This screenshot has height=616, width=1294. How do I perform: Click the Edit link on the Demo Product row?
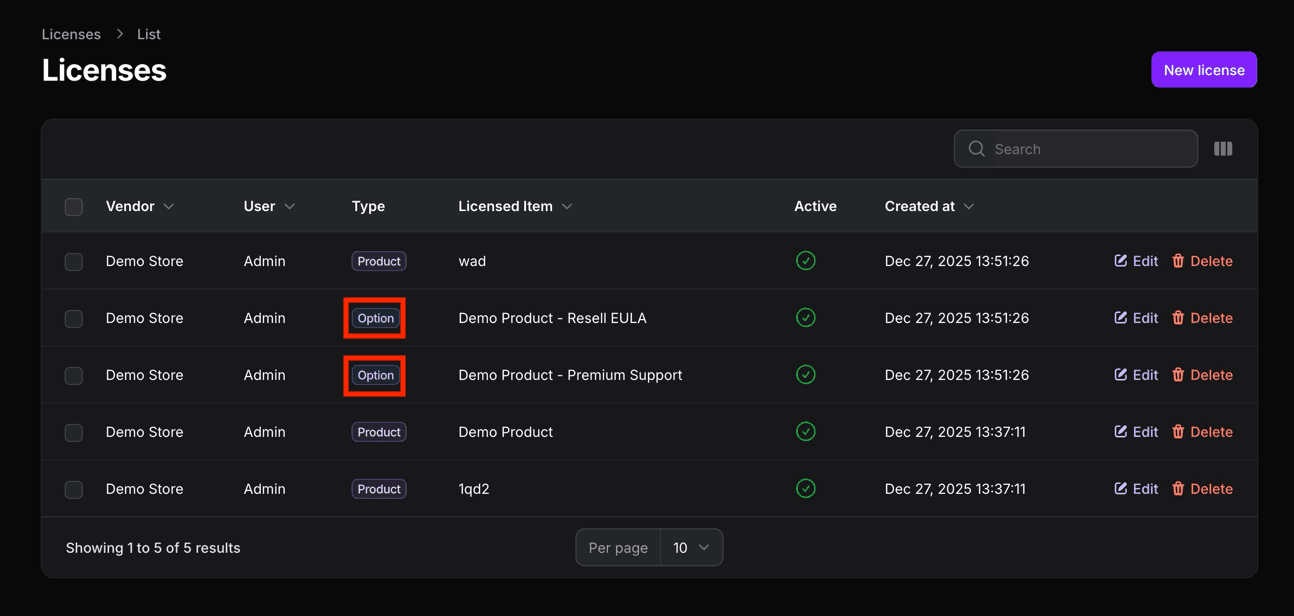click(1136, 431)
